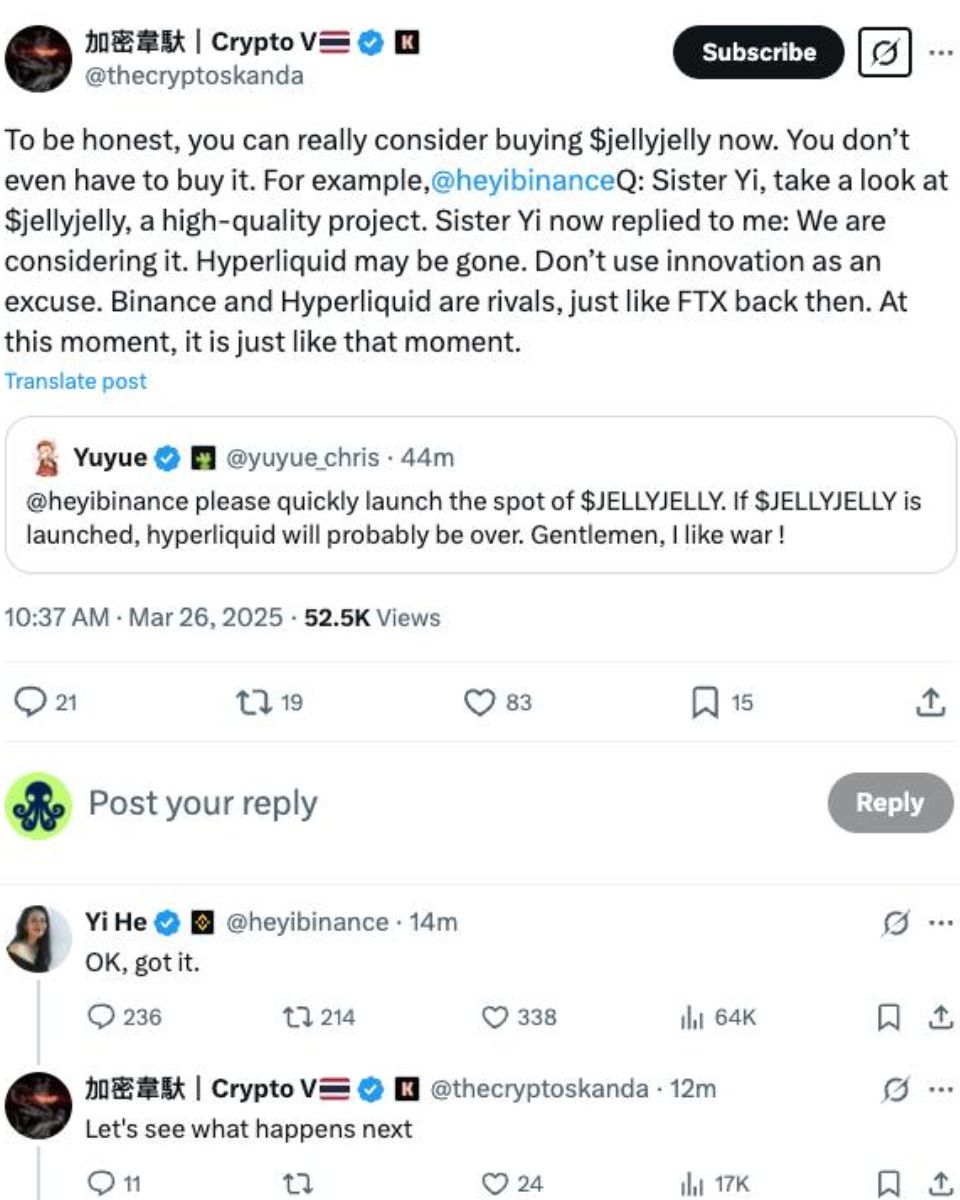The image size is (960, 1200).
Task: Like the main post with 83 likes
Action: 481,703
